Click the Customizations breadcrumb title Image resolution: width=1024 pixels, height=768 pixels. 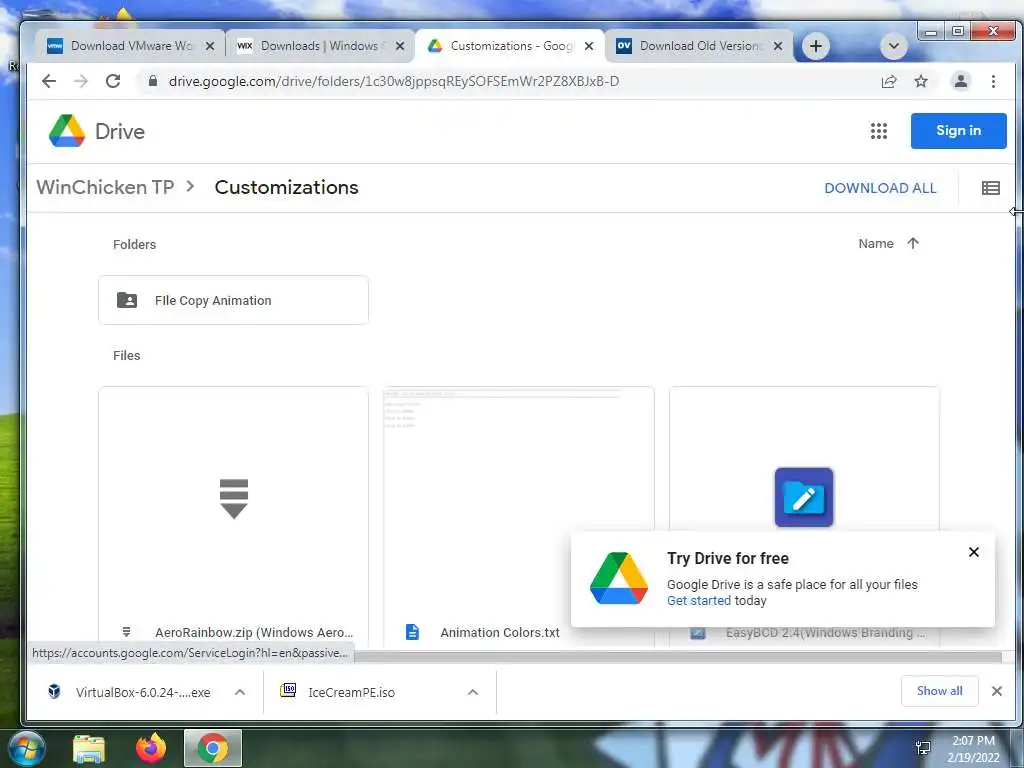tap(286, 187)
